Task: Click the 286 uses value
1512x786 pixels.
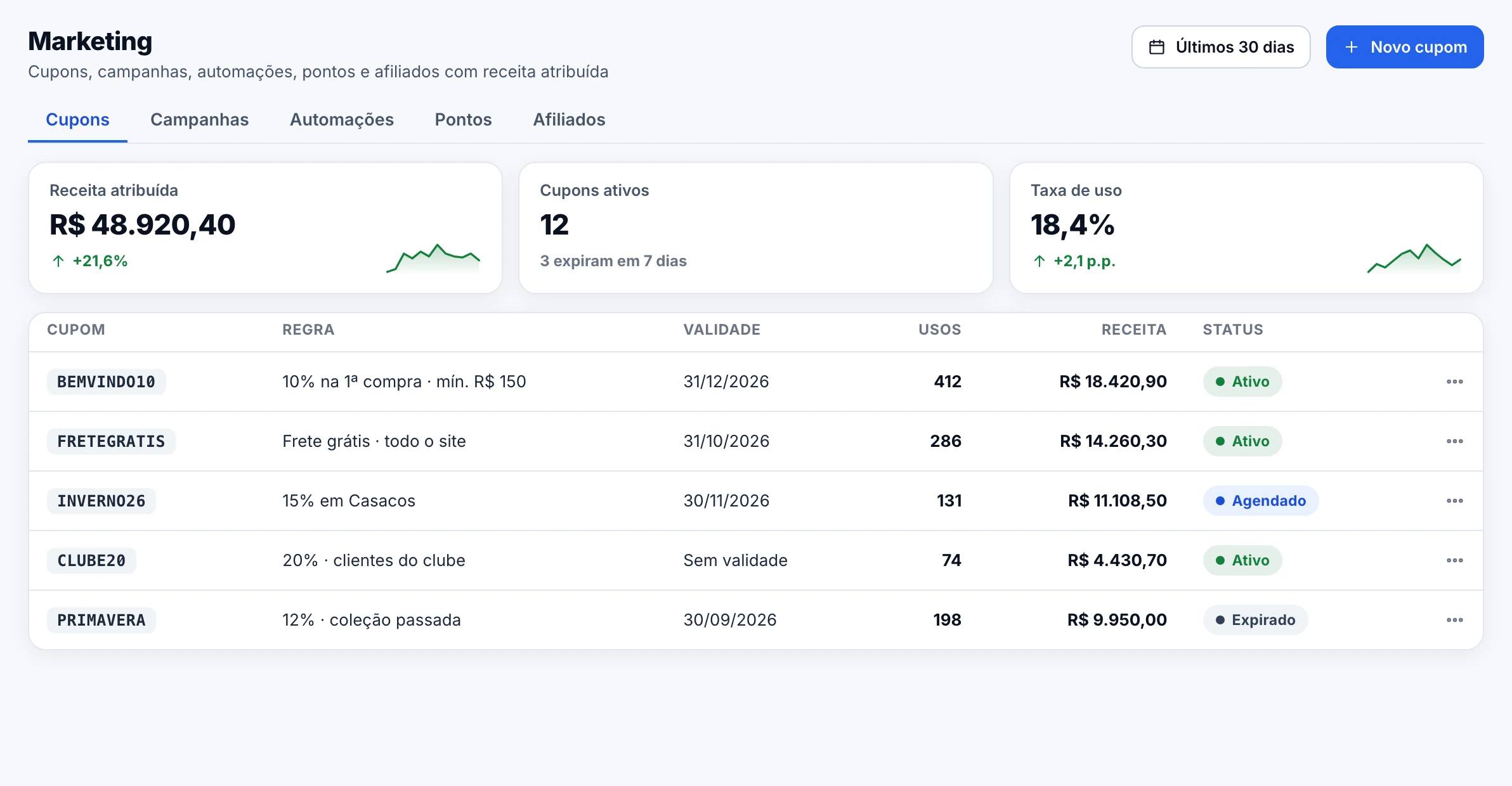Action: pyautogui.click(x=946, y=441)
